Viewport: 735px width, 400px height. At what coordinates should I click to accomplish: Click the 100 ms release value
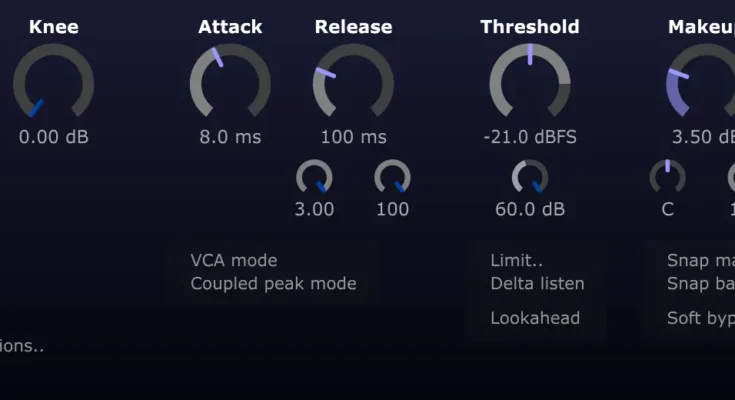tap(353, 136)
